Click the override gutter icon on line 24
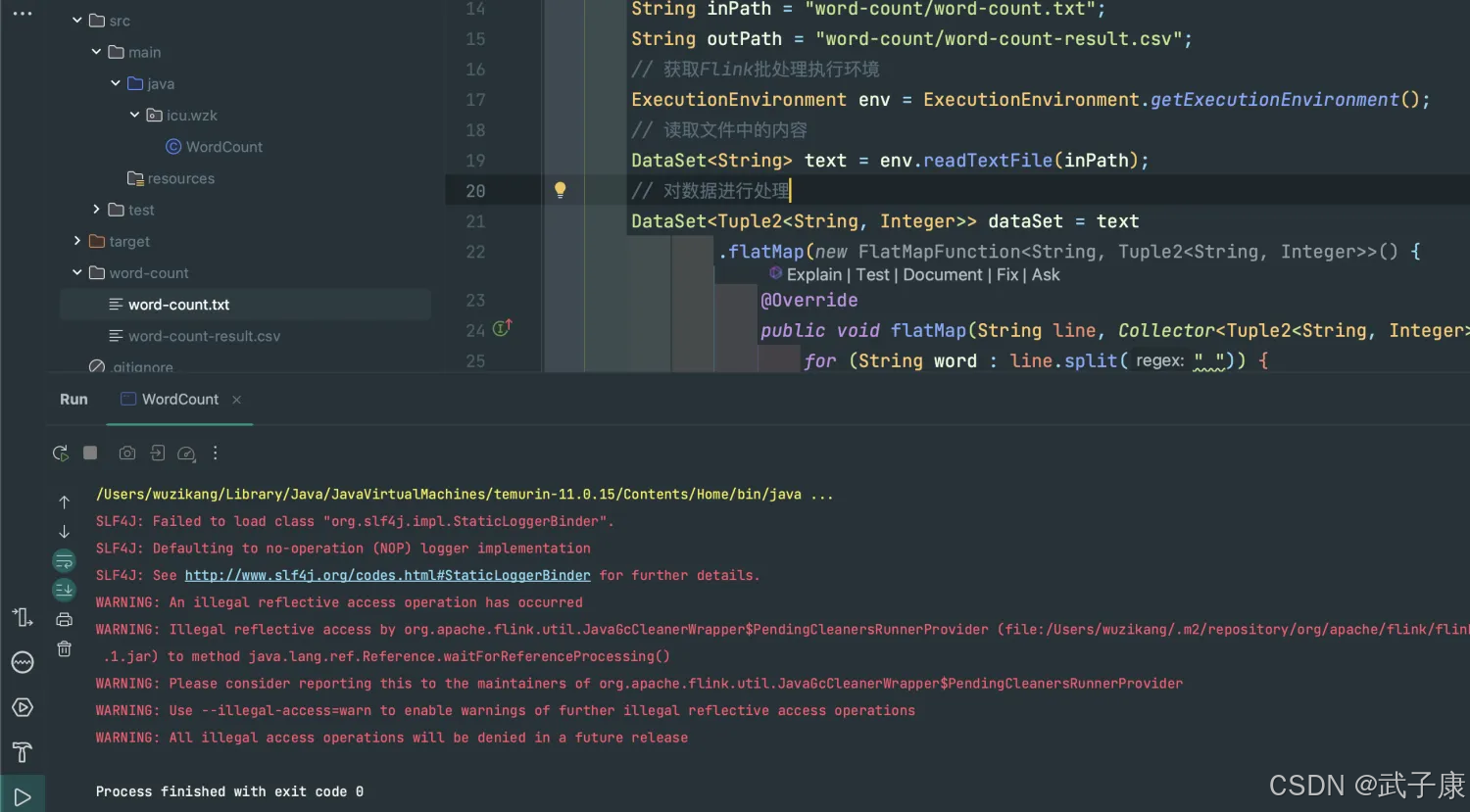 pos(502,329)
